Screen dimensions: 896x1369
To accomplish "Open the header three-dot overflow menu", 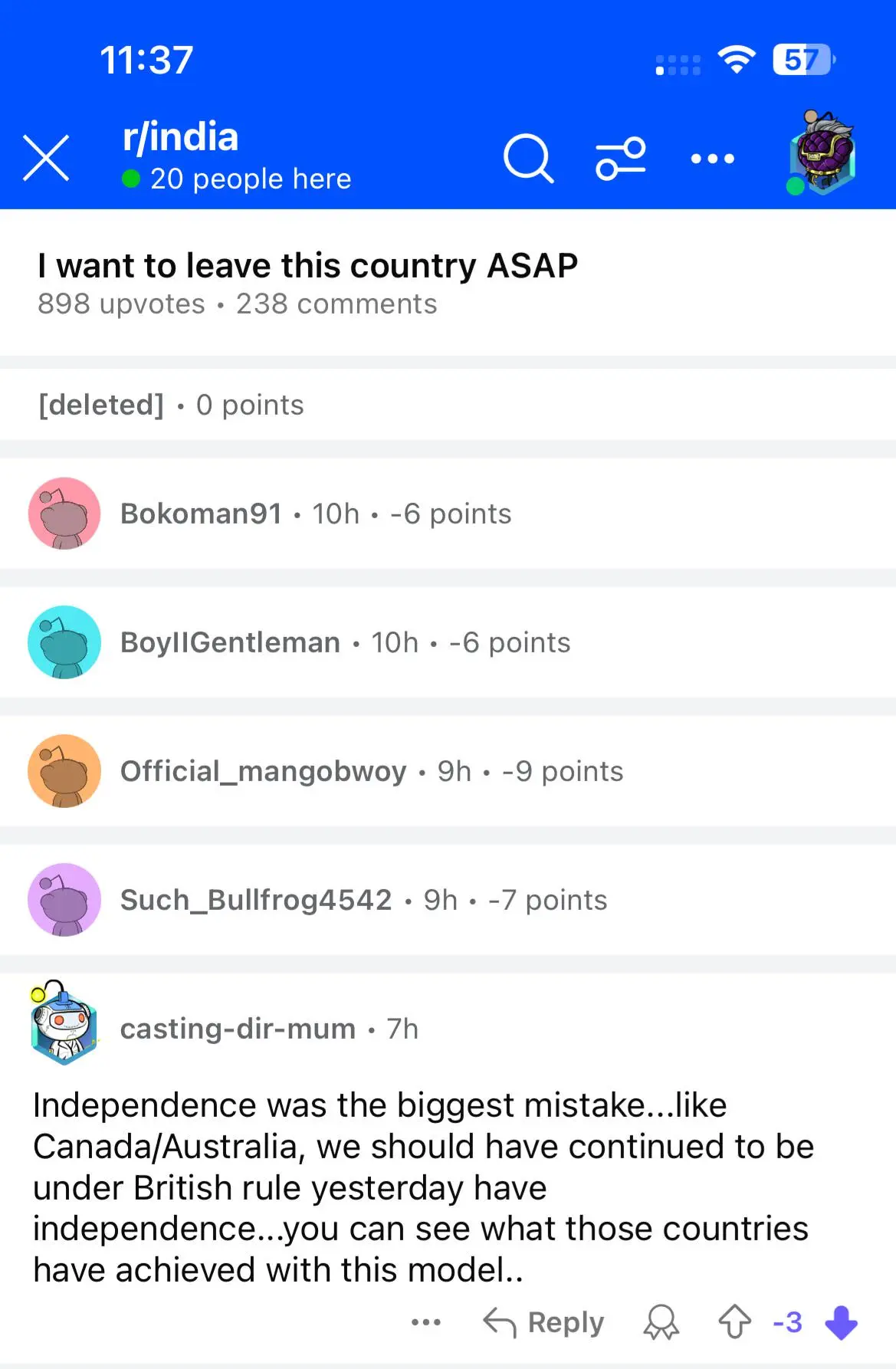I will click(712, 159).
